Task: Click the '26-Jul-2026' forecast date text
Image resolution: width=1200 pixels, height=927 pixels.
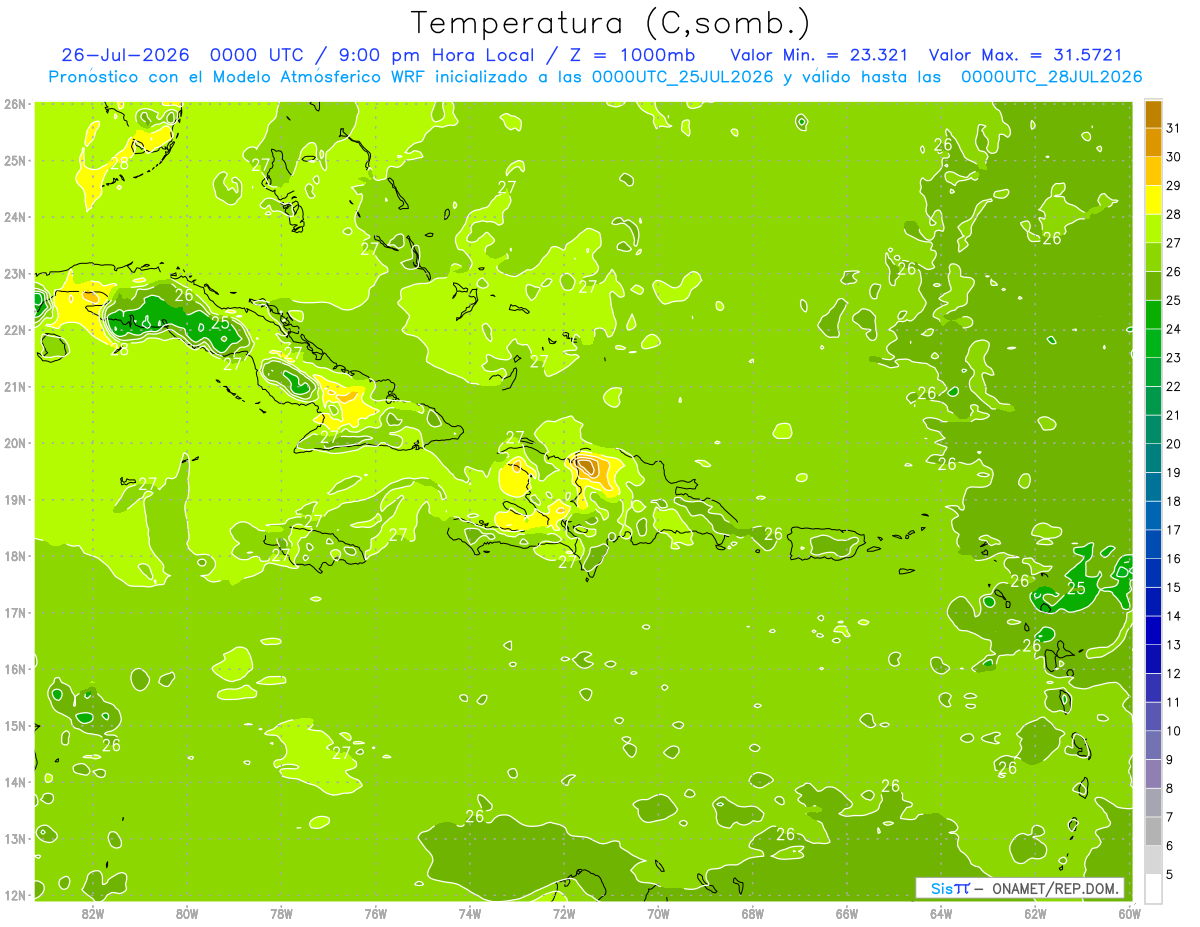Action: (x=124, y=54)
